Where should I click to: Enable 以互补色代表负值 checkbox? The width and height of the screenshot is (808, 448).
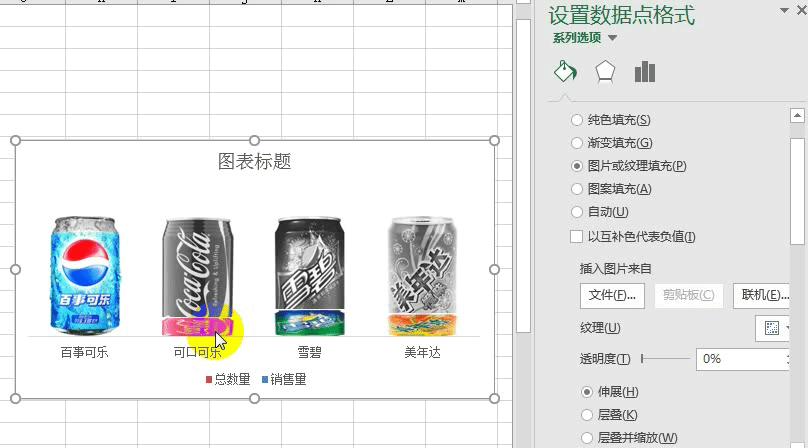click(577, 237)
